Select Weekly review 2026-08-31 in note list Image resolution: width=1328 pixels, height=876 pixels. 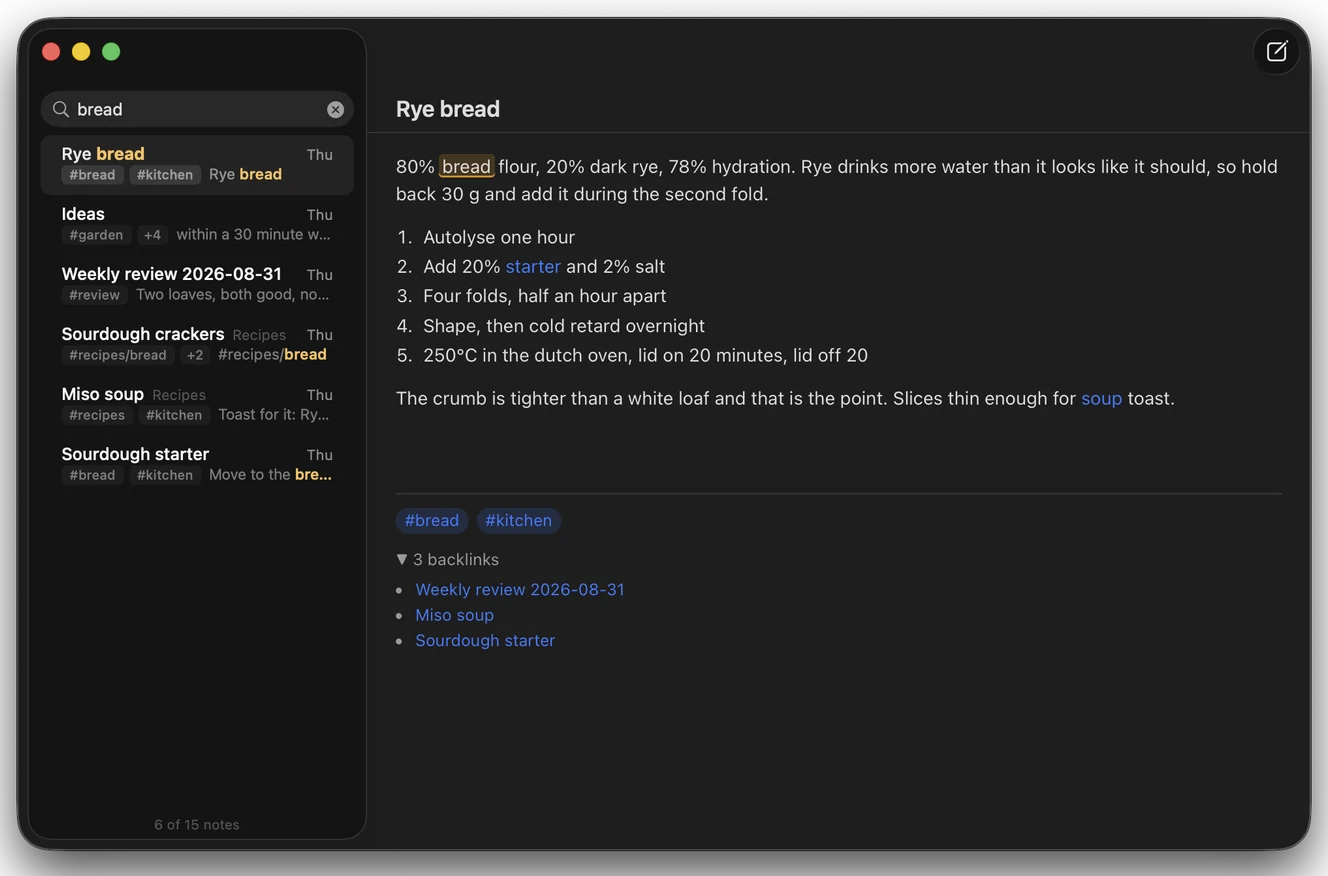tap(197, 284)
